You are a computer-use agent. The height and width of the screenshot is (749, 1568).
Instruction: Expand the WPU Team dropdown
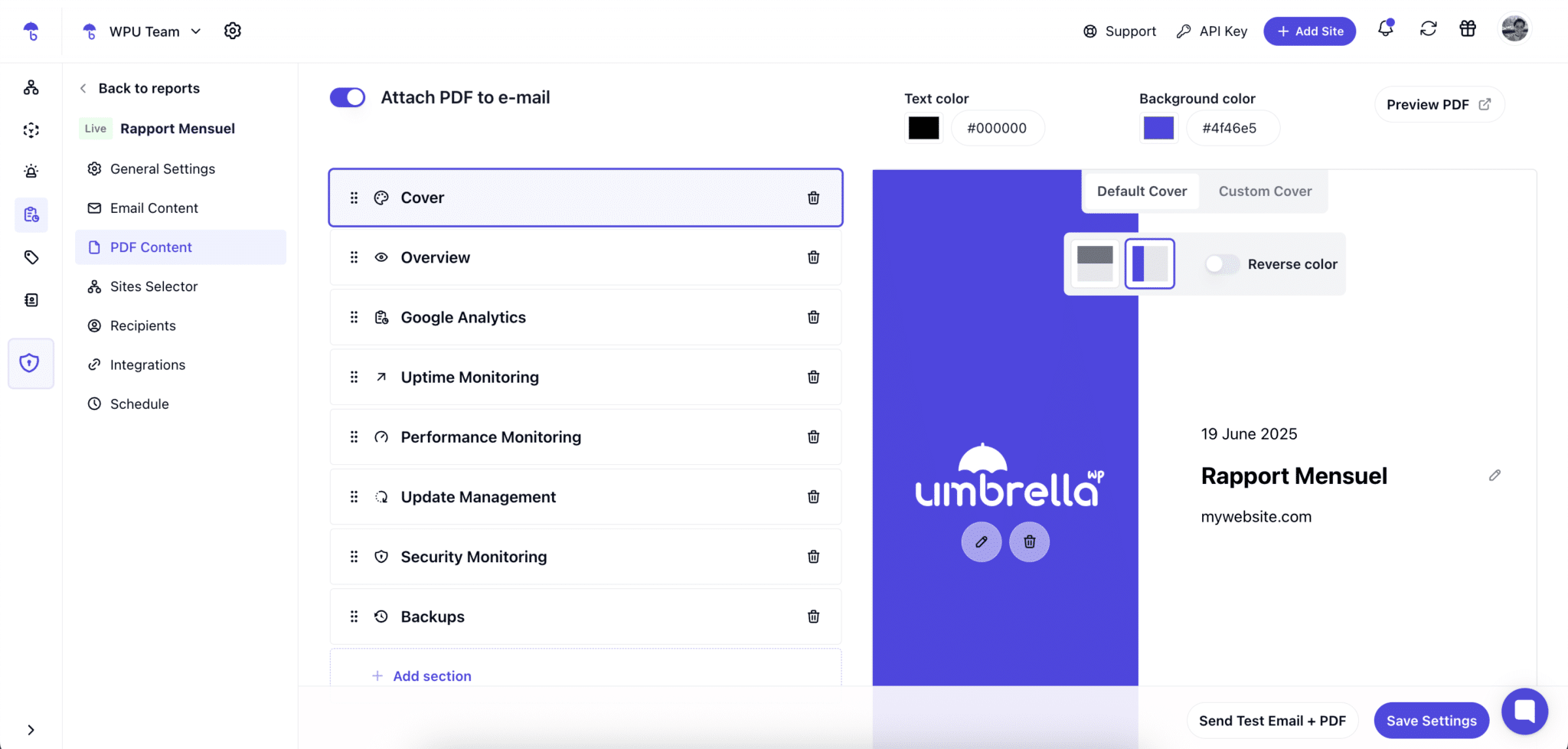tap(196, 31)
